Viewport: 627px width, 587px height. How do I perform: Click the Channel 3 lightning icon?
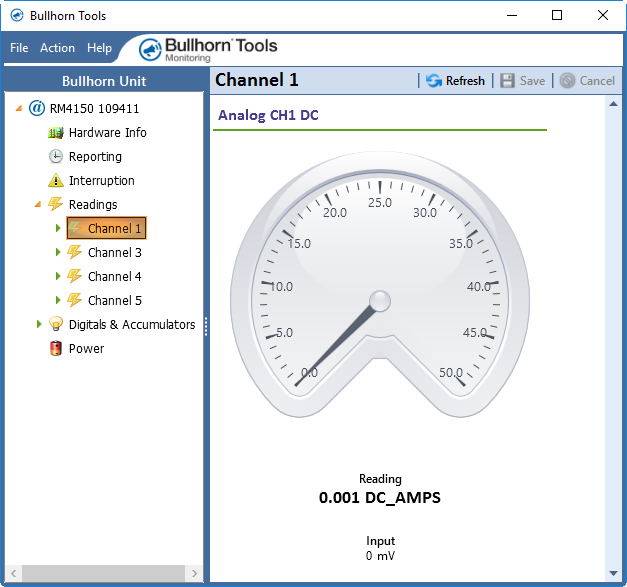click(75, 253)
